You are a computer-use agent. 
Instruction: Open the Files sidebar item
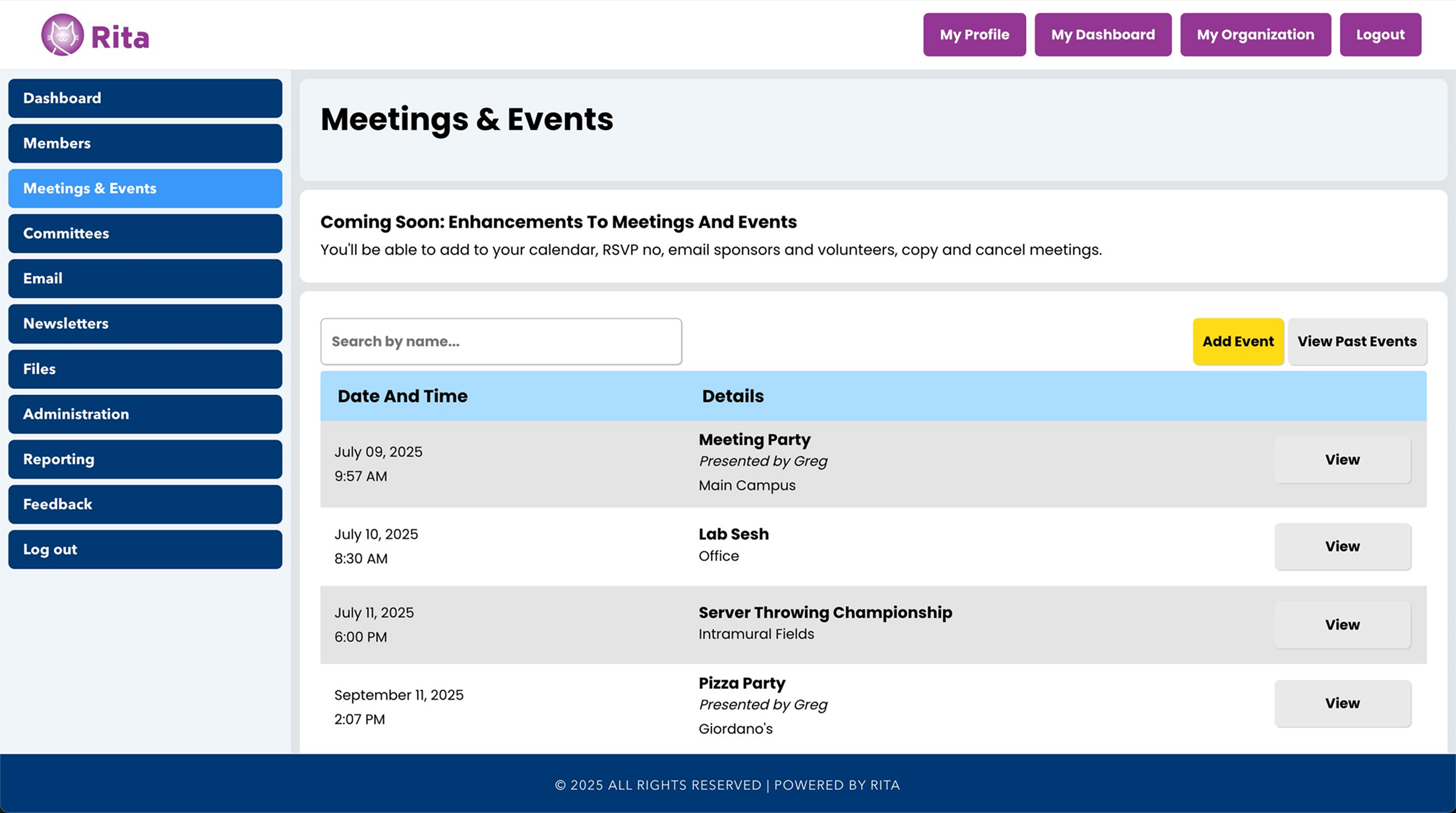(x=145, y=369)
